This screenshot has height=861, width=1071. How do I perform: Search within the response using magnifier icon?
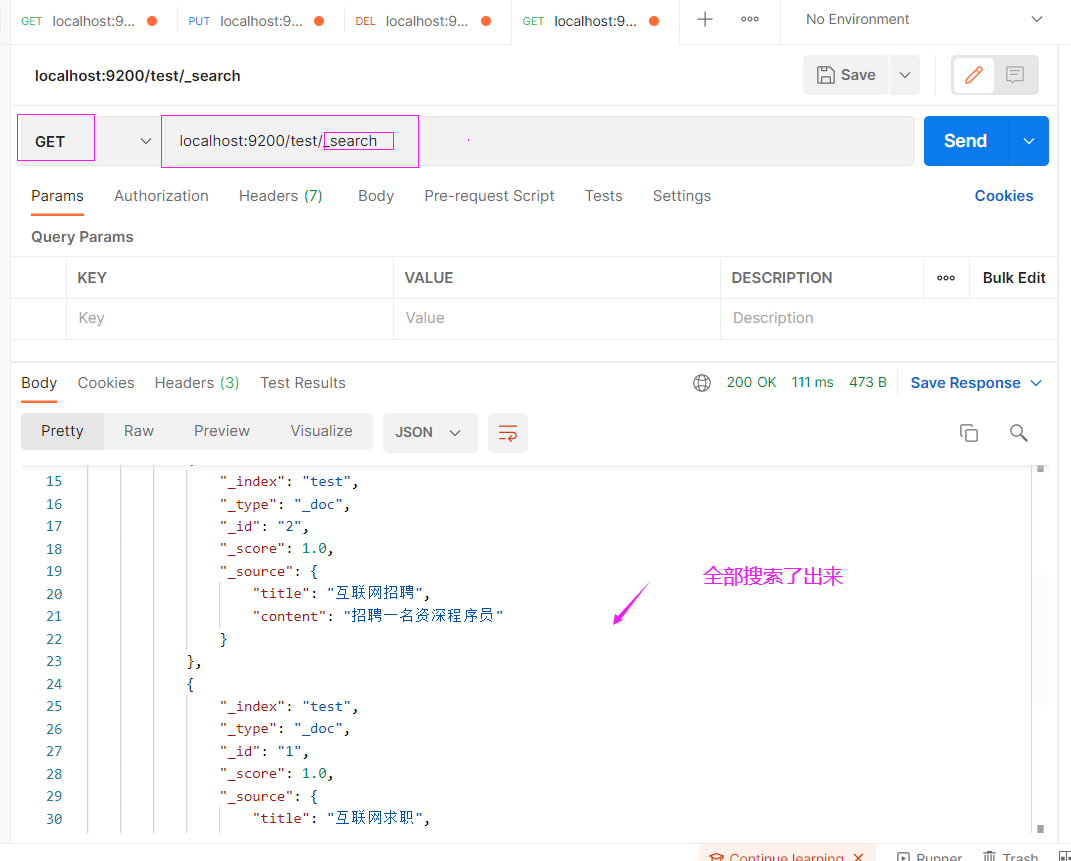click(x=1018, y=433)
